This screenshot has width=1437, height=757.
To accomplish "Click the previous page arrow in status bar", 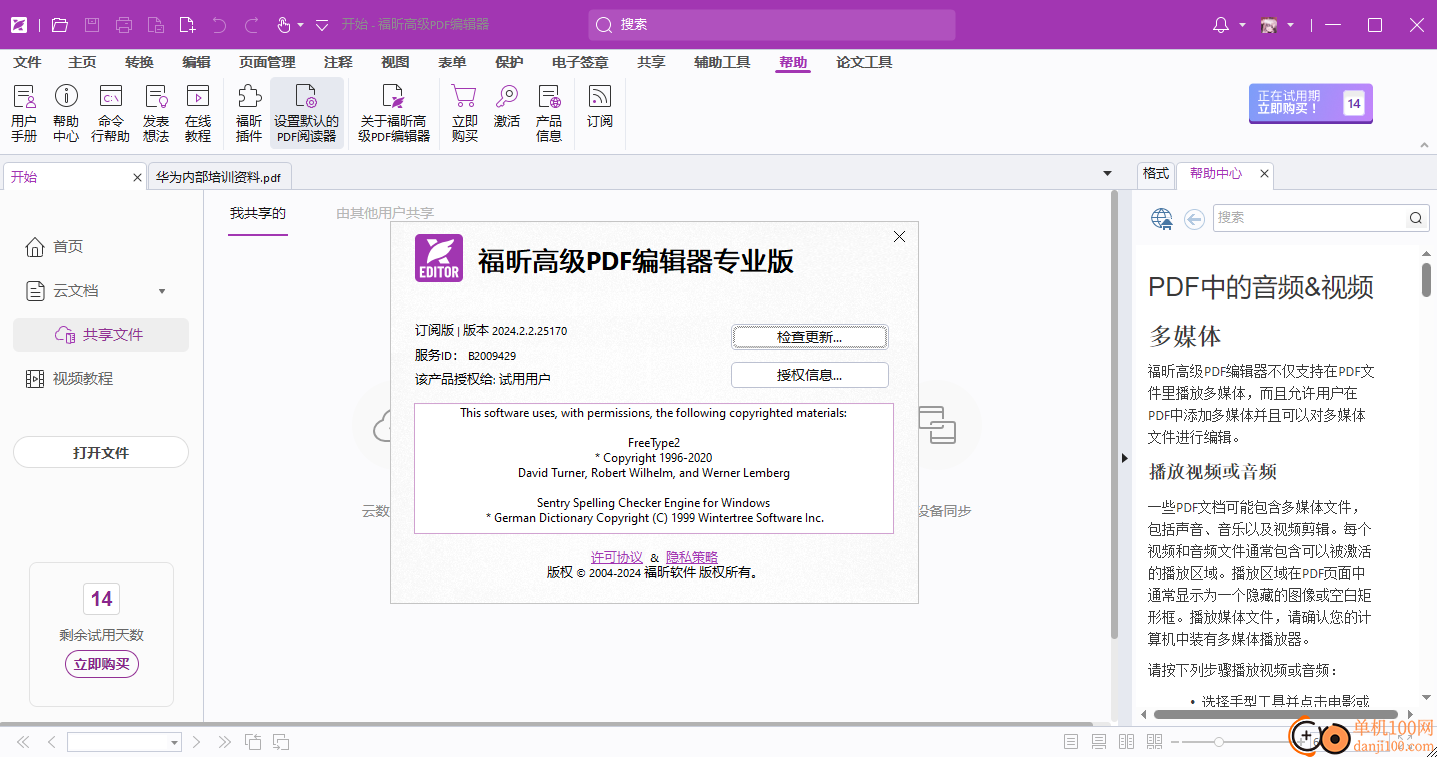I will pyautogui.click(x=52, y=742).
